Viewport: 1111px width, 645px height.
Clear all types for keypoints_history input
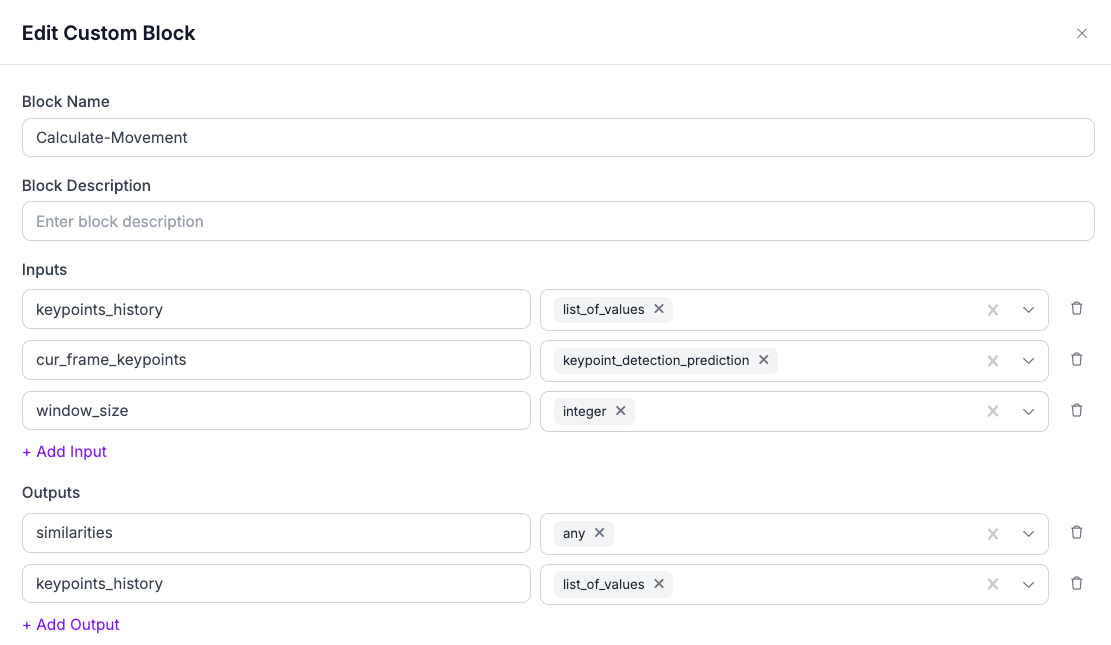[993, 310]
